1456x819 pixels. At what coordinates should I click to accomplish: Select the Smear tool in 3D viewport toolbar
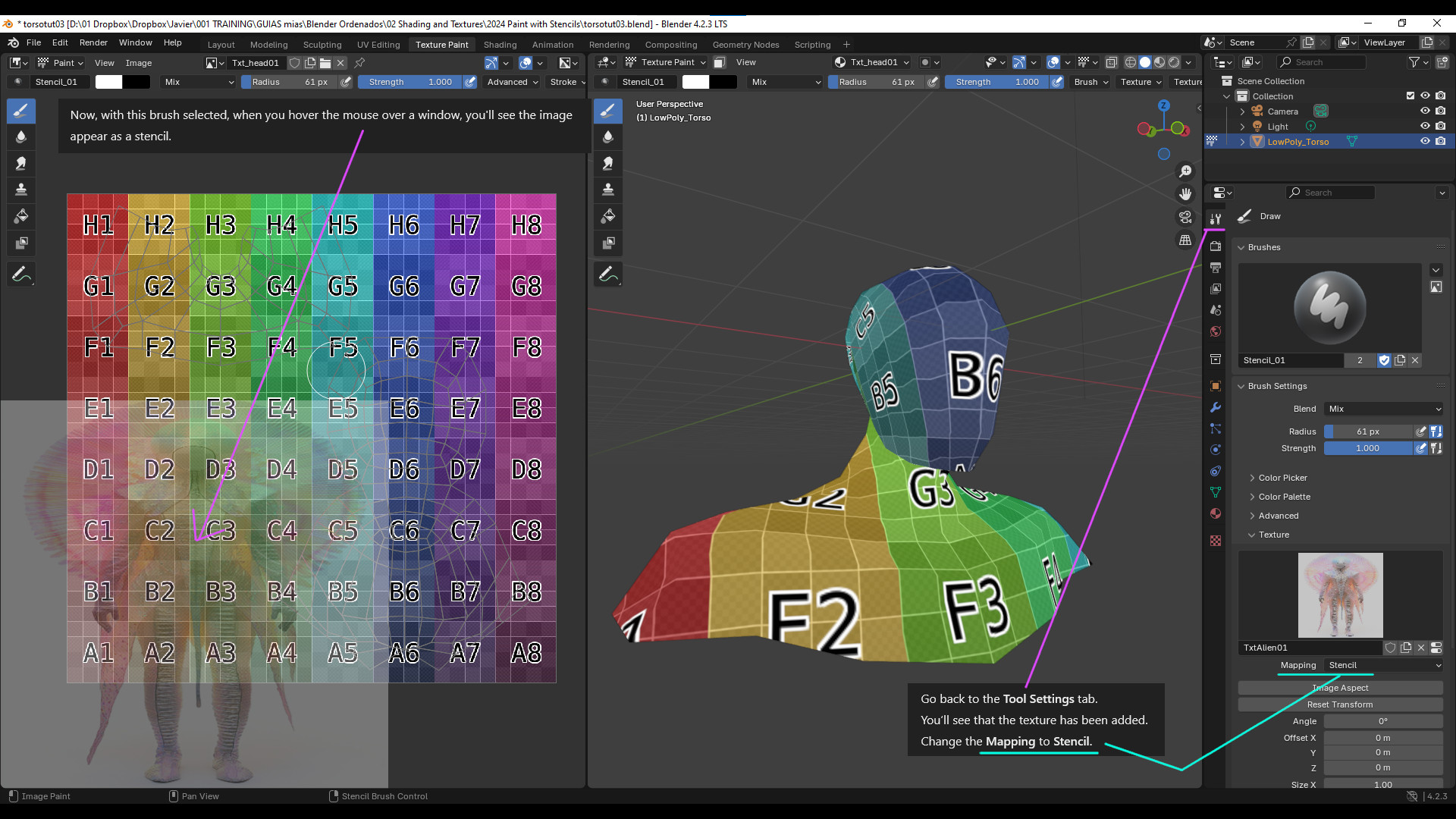[x=608, y=163]
